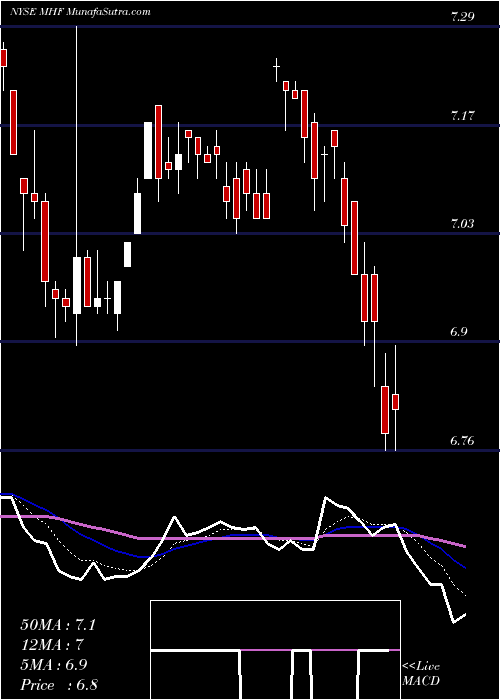Click the 7.17 price axis label
This screenshot has width=500, height=700.
click(462, 117)
